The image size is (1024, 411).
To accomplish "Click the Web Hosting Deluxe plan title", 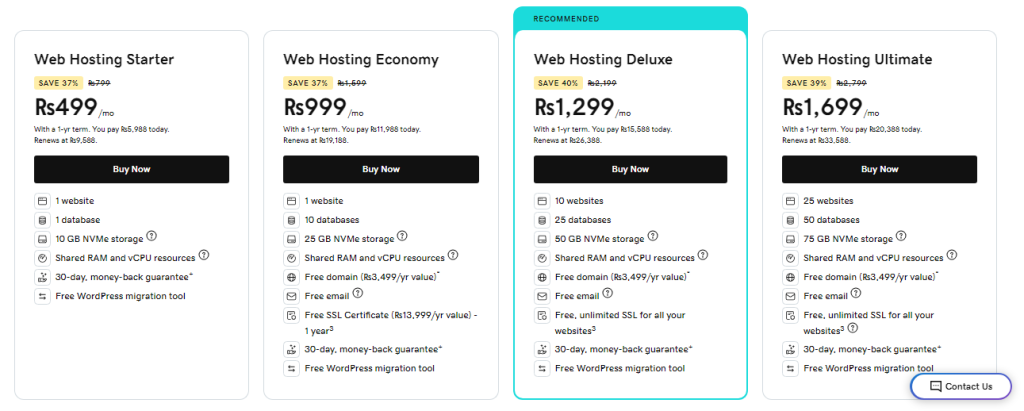I will (x=602, y=59).
